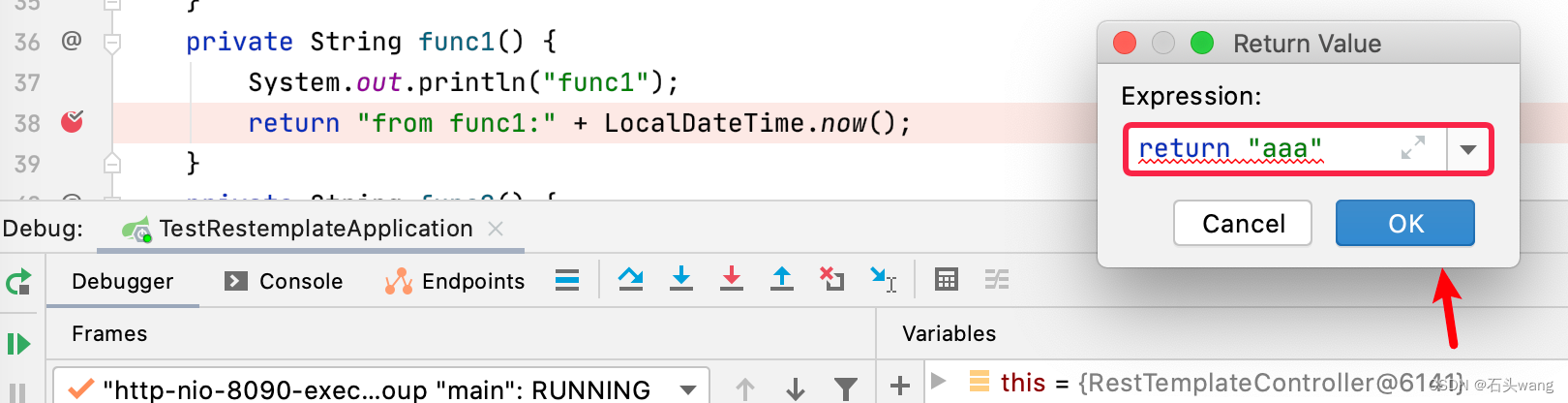1568x403 pixels.
Task: Open the expression history dropdown arrow
Action: tap(1468, 149)
